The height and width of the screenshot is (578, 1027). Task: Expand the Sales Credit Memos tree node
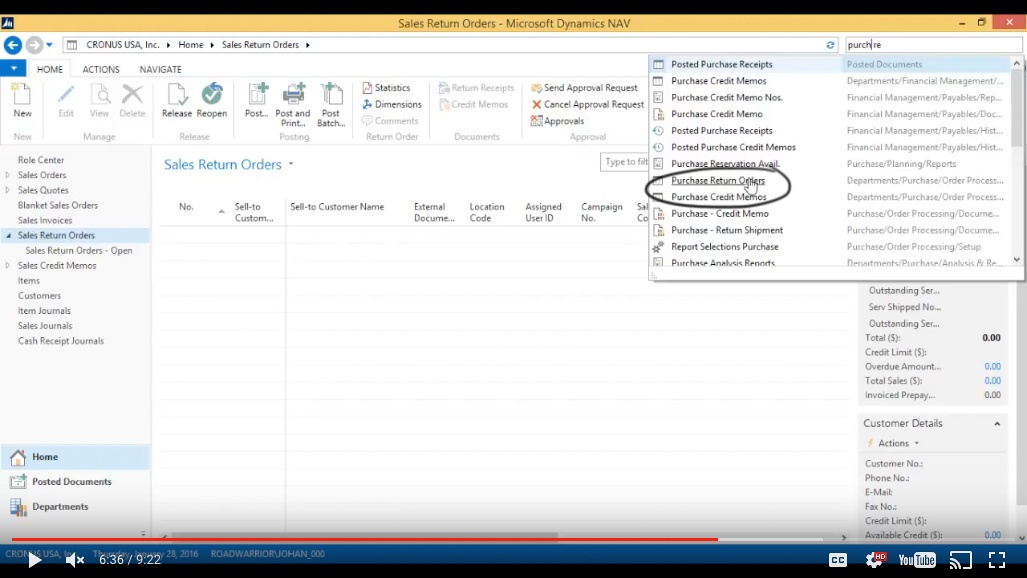tap(8, 265)
